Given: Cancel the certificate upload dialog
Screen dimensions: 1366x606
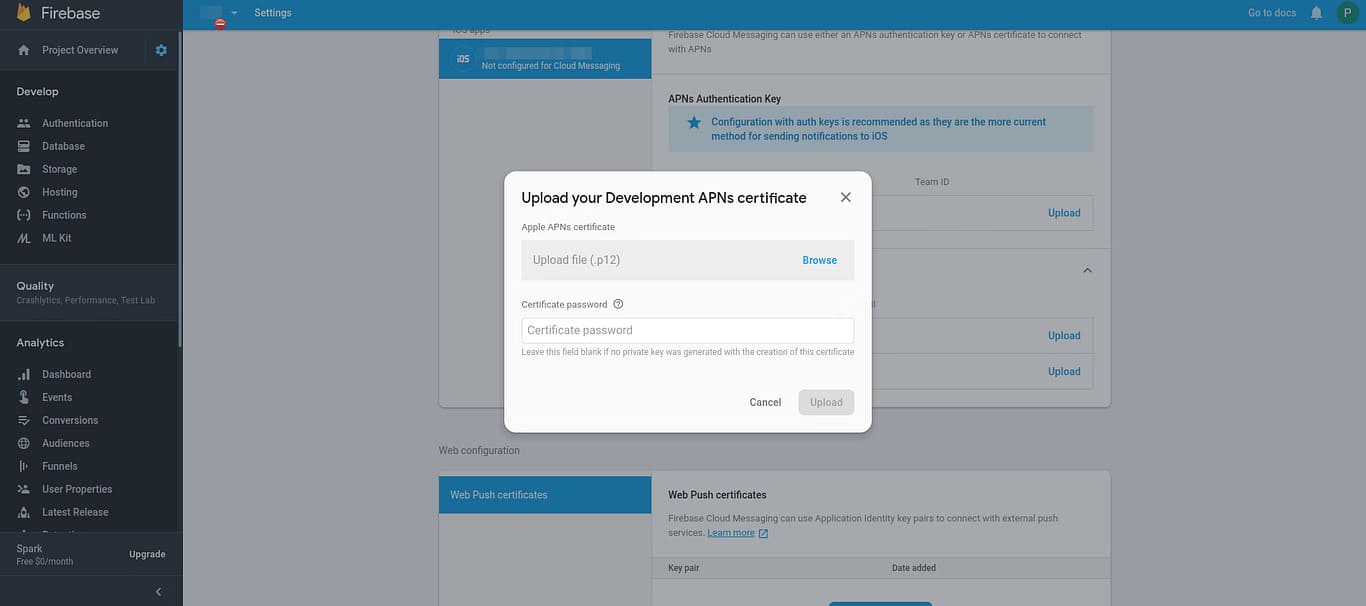Looking at the screenshot, I should 765,402.
